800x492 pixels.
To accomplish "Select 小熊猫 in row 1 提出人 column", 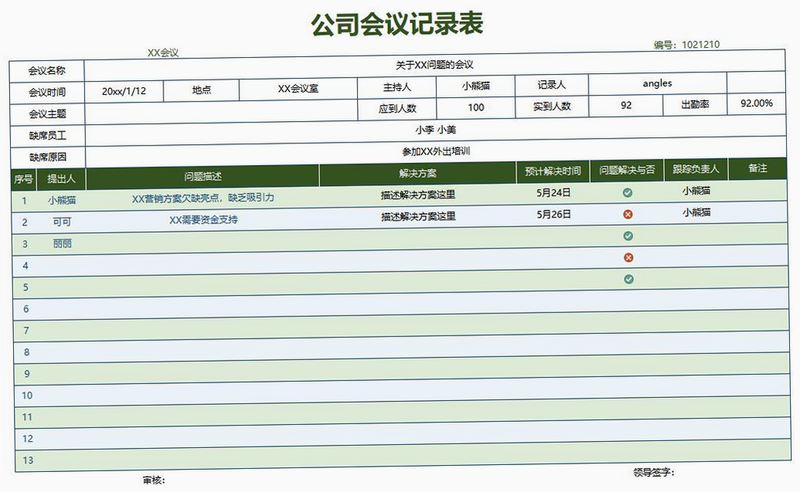I will pyautogui.click(x=62, y=200).
